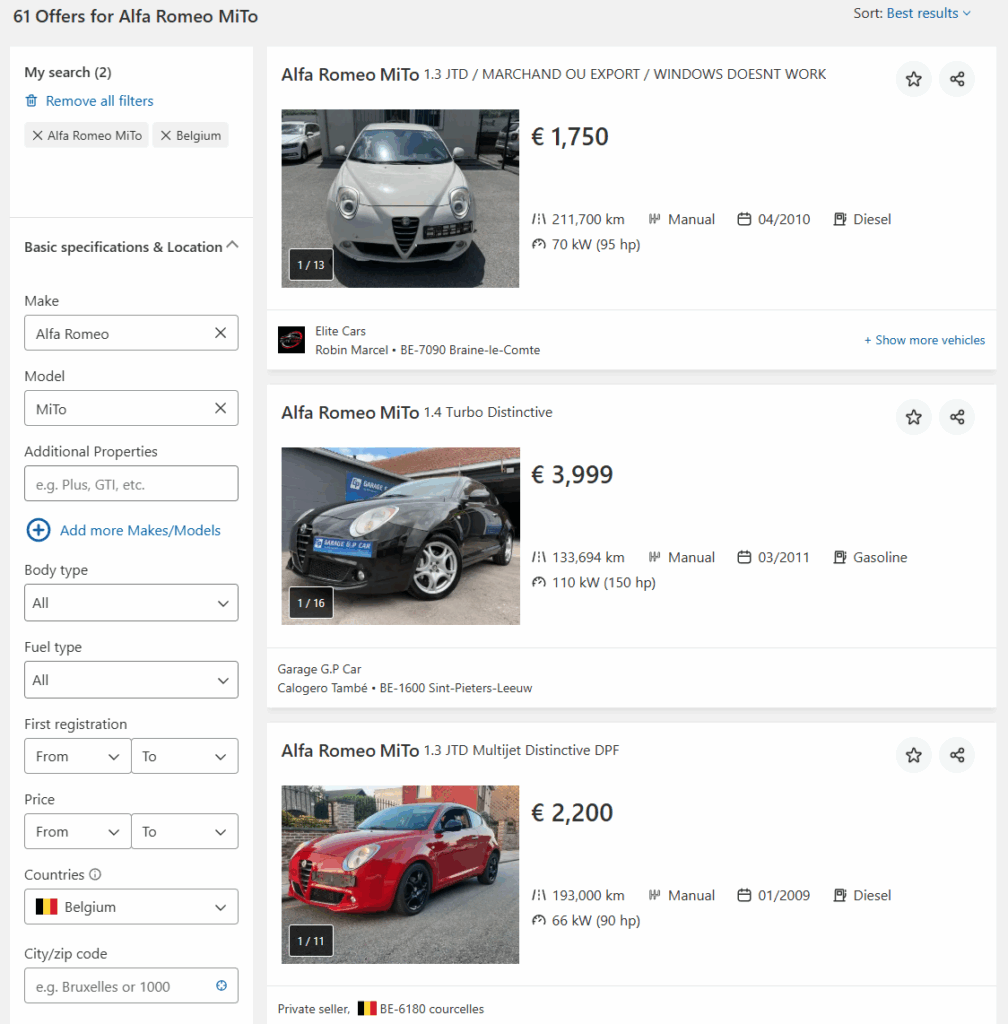Change sort order from Best results
The width and height of the screenshot is (1008, 1024).
click(928, 13)
